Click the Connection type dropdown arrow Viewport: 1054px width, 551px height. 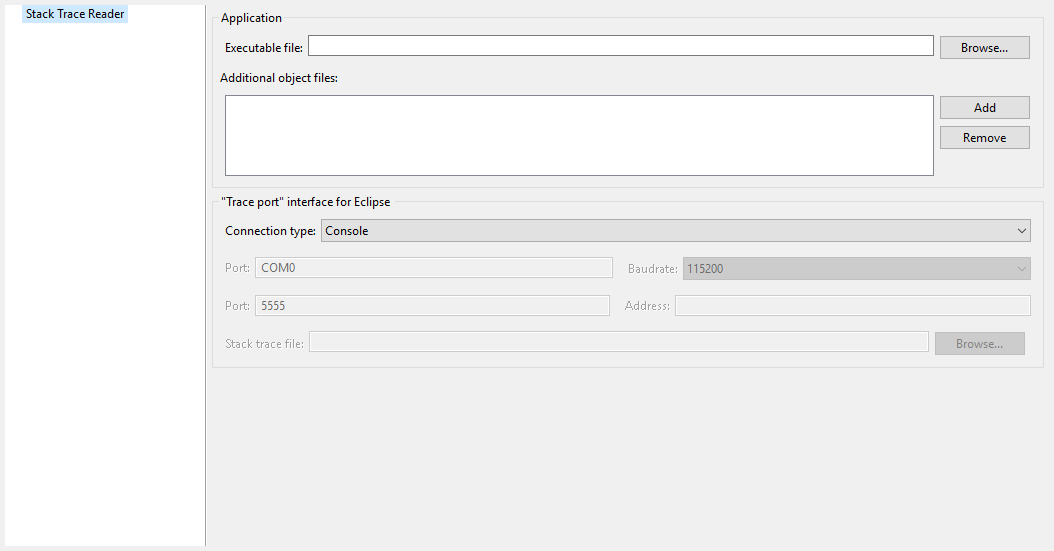(1021, 231)
